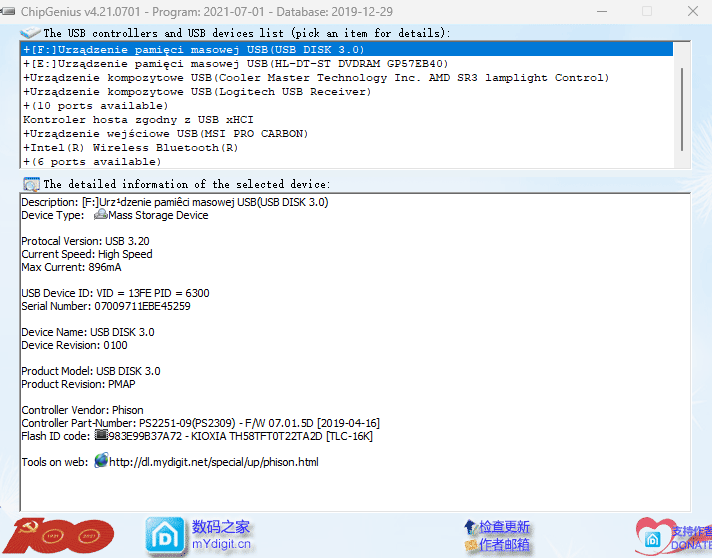Click the Device Name: USB DISK 3.0 line
This screenshot has height=558, width=712.
88,332
